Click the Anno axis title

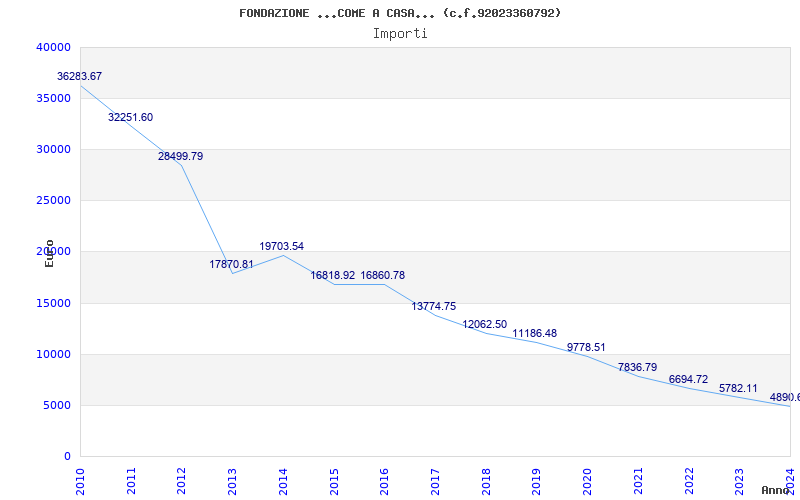click(774, 490)
